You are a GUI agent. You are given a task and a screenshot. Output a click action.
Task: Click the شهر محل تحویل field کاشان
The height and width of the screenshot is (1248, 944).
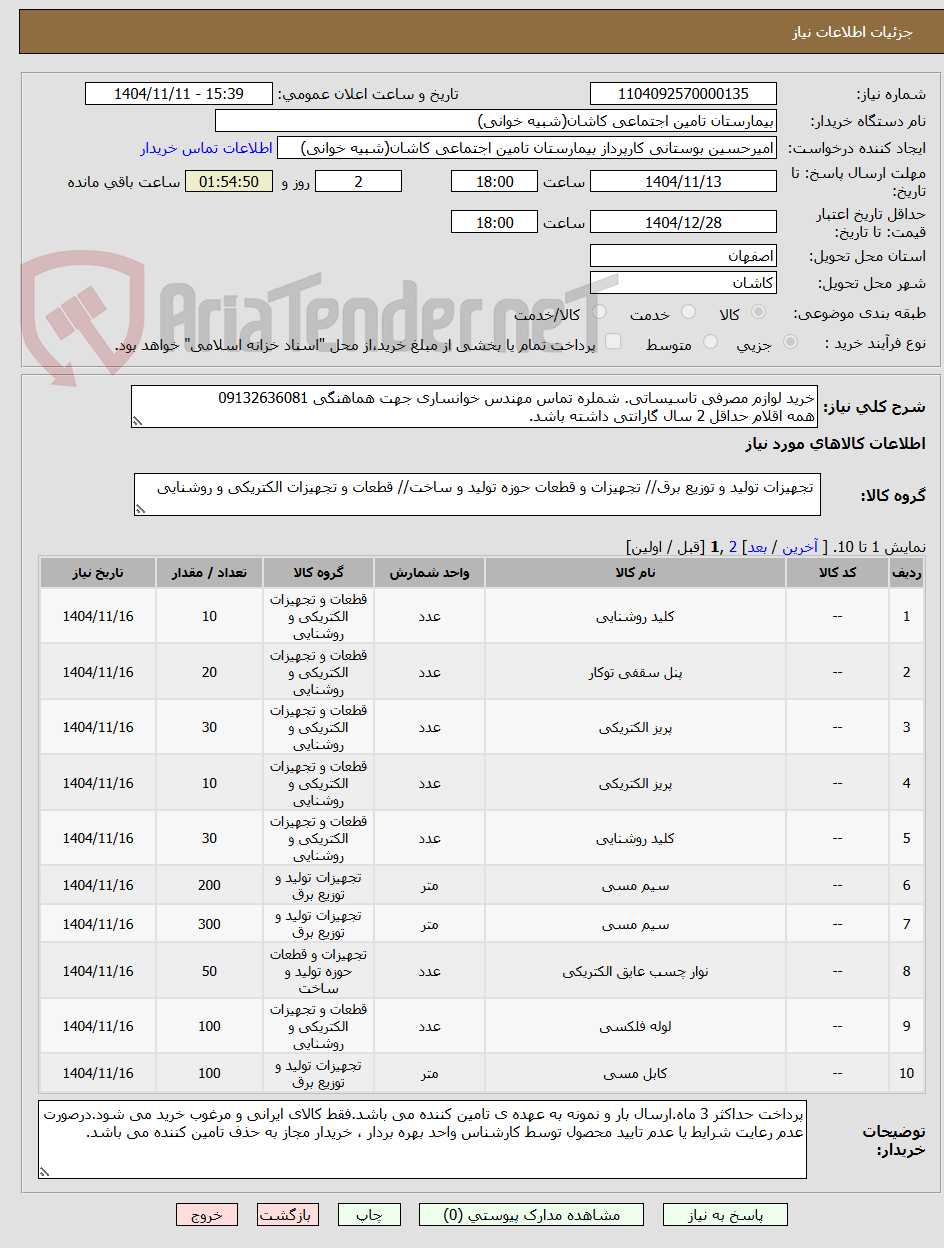[x=683, y=283]
